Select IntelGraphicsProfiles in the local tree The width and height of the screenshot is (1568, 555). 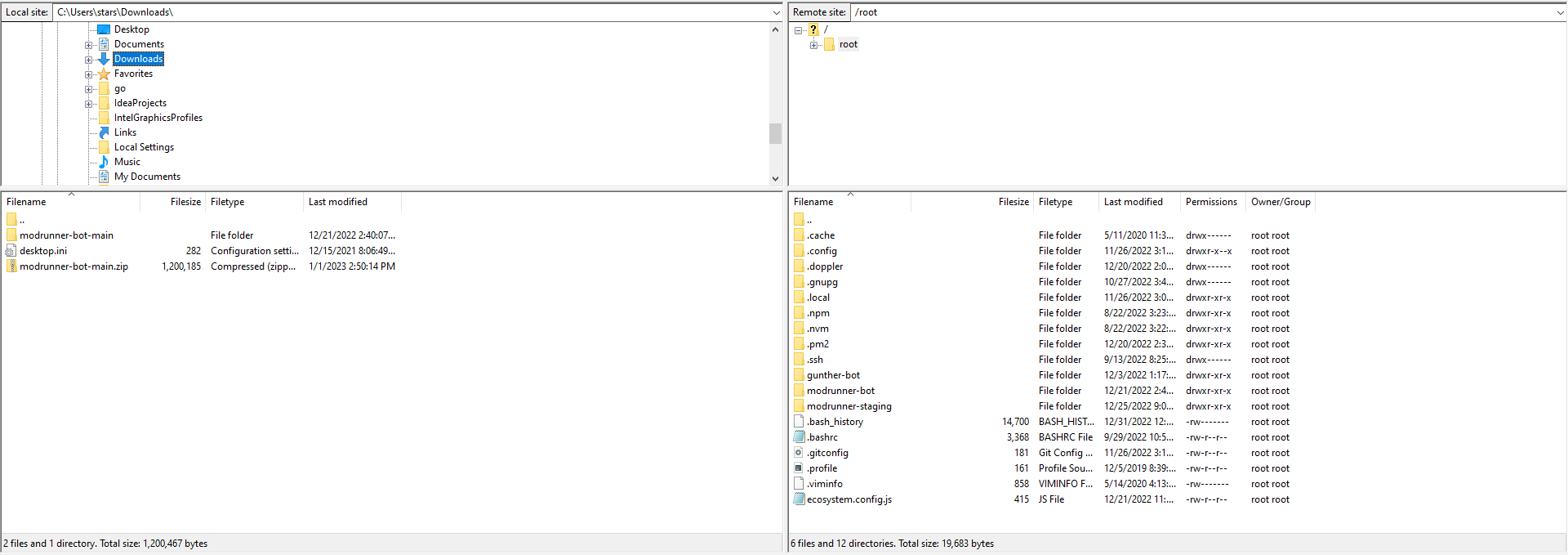click(158, 118)
